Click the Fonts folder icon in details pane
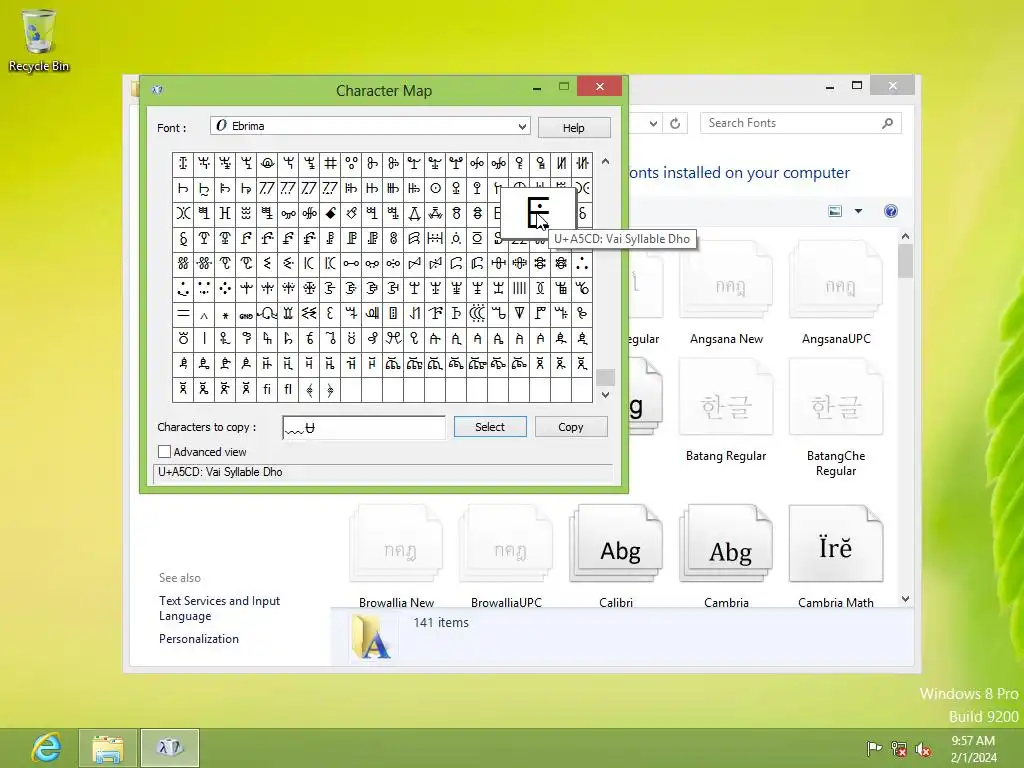This screenshot has height=768, width=1024. click(371, 637)
